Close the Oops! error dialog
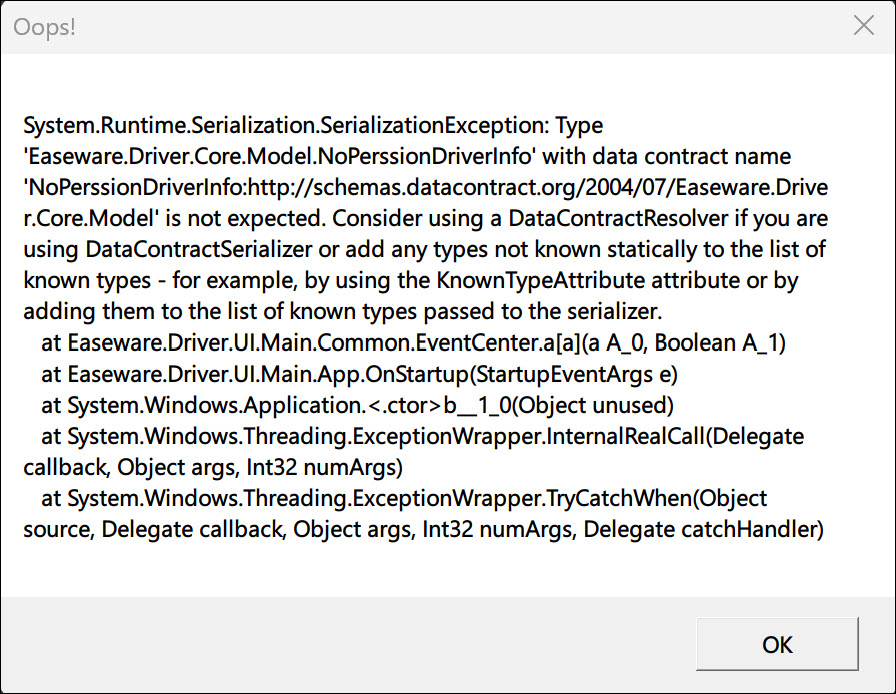 click(863, 26)
